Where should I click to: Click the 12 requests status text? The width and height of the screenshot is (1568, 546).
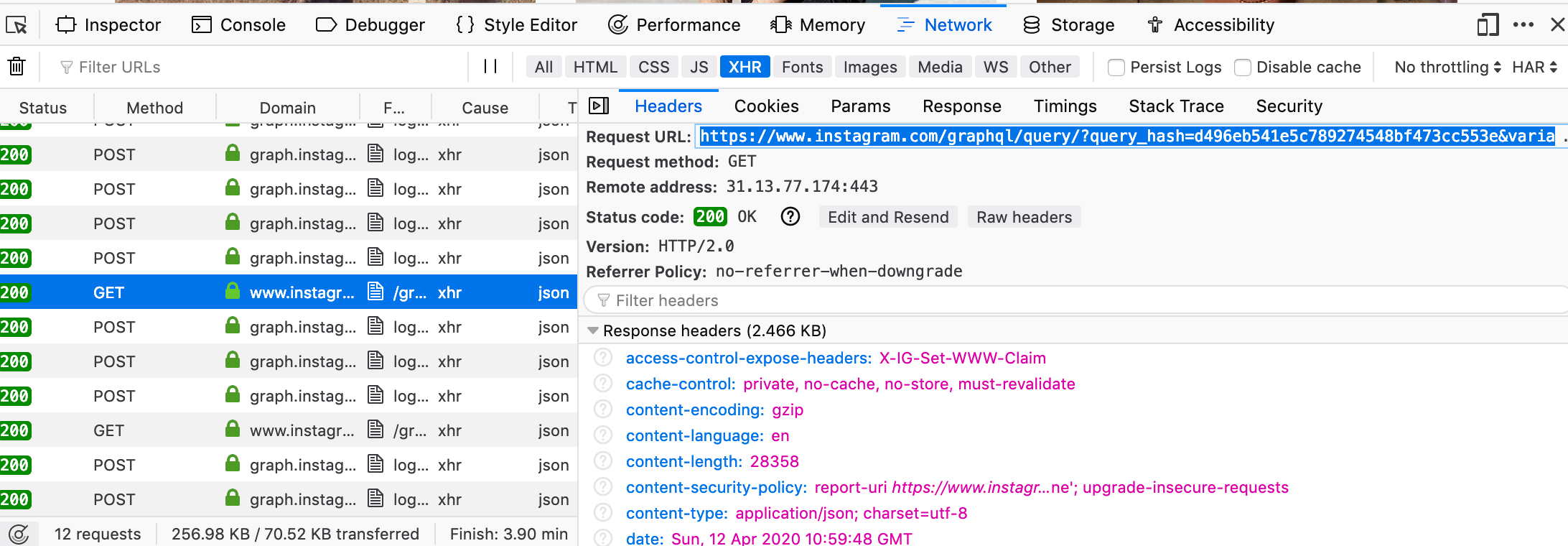pyautogui.click(x=98, y=534)
